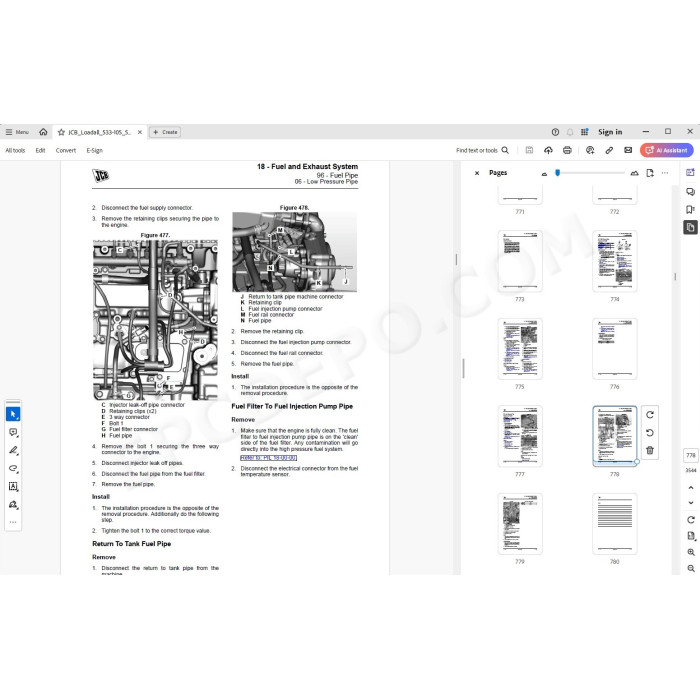Click the JCB logo in page header

(x=101, y=175)
